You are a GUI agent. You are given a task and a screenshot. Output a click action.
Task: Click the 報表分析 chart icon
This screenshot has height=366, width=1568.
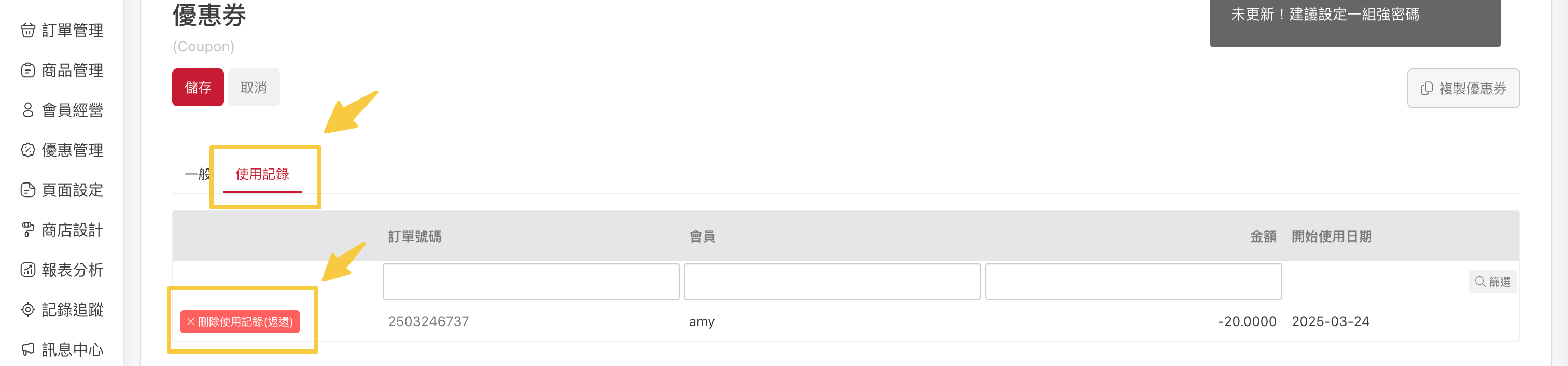click(28, 269)
